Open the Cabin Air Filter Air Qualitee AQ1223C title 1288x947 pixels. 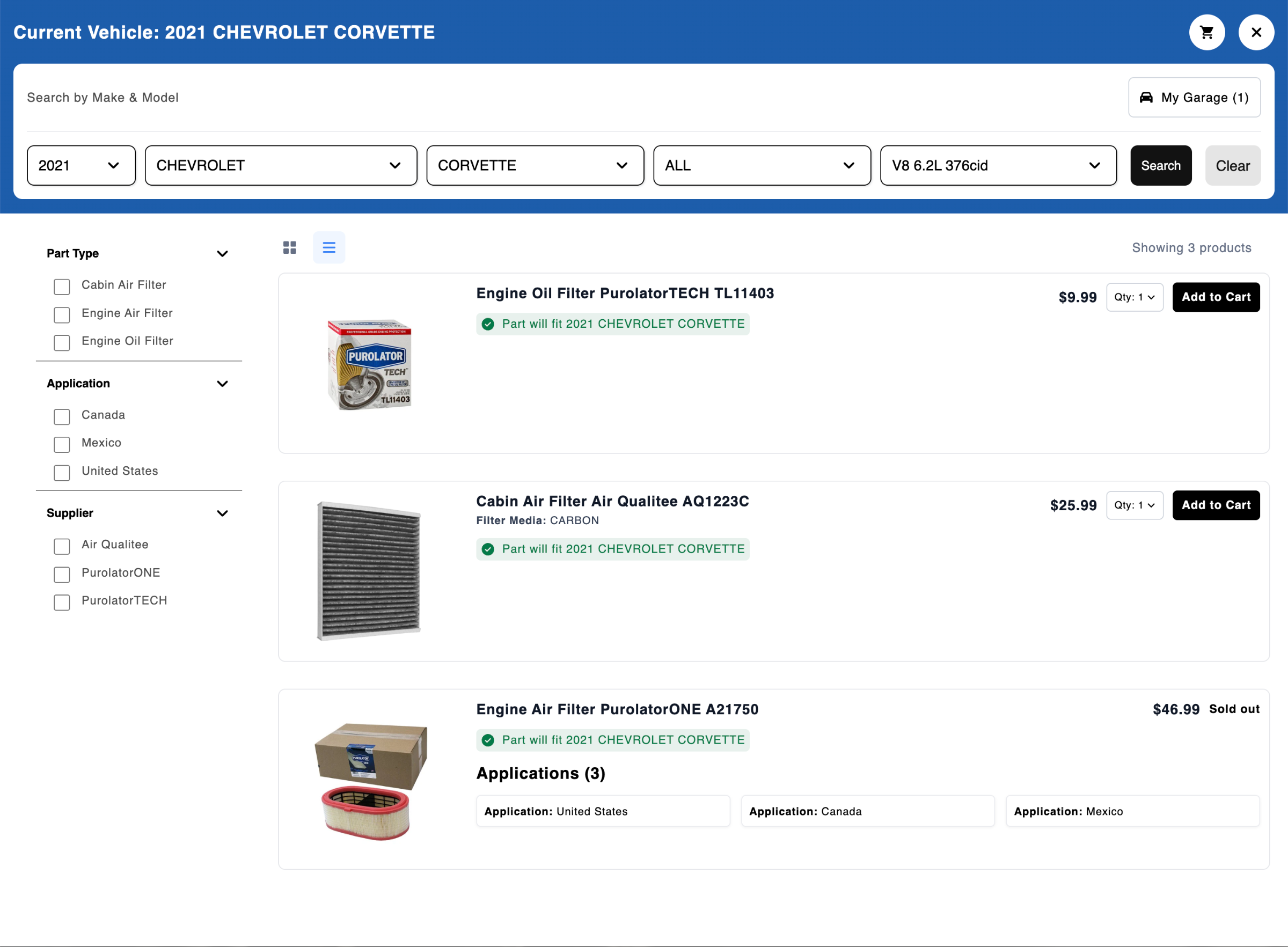[612, 502]
